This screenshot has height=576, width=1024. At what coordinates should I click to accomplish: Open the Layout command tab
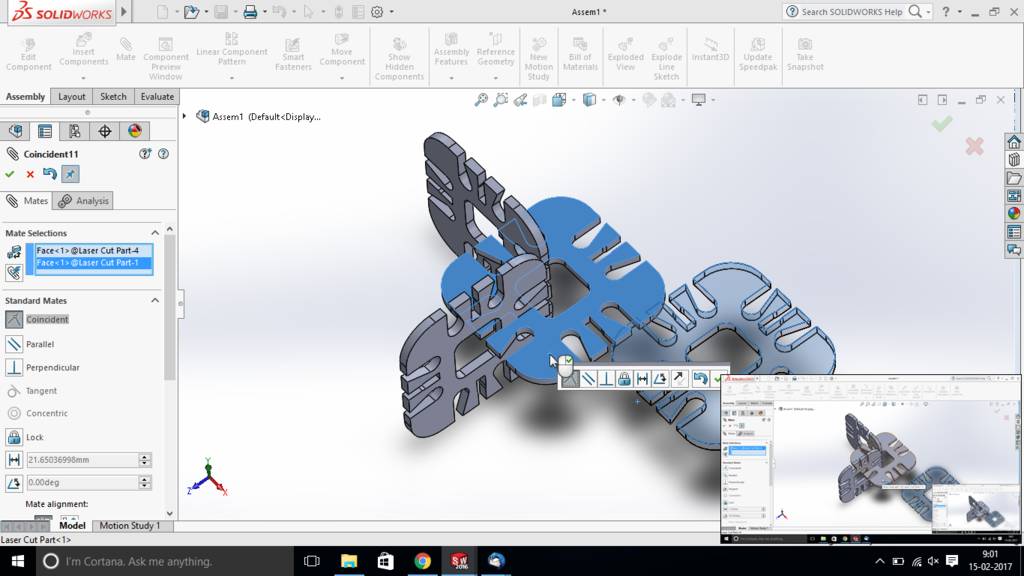pyautogui.click(x=72, y=97)
